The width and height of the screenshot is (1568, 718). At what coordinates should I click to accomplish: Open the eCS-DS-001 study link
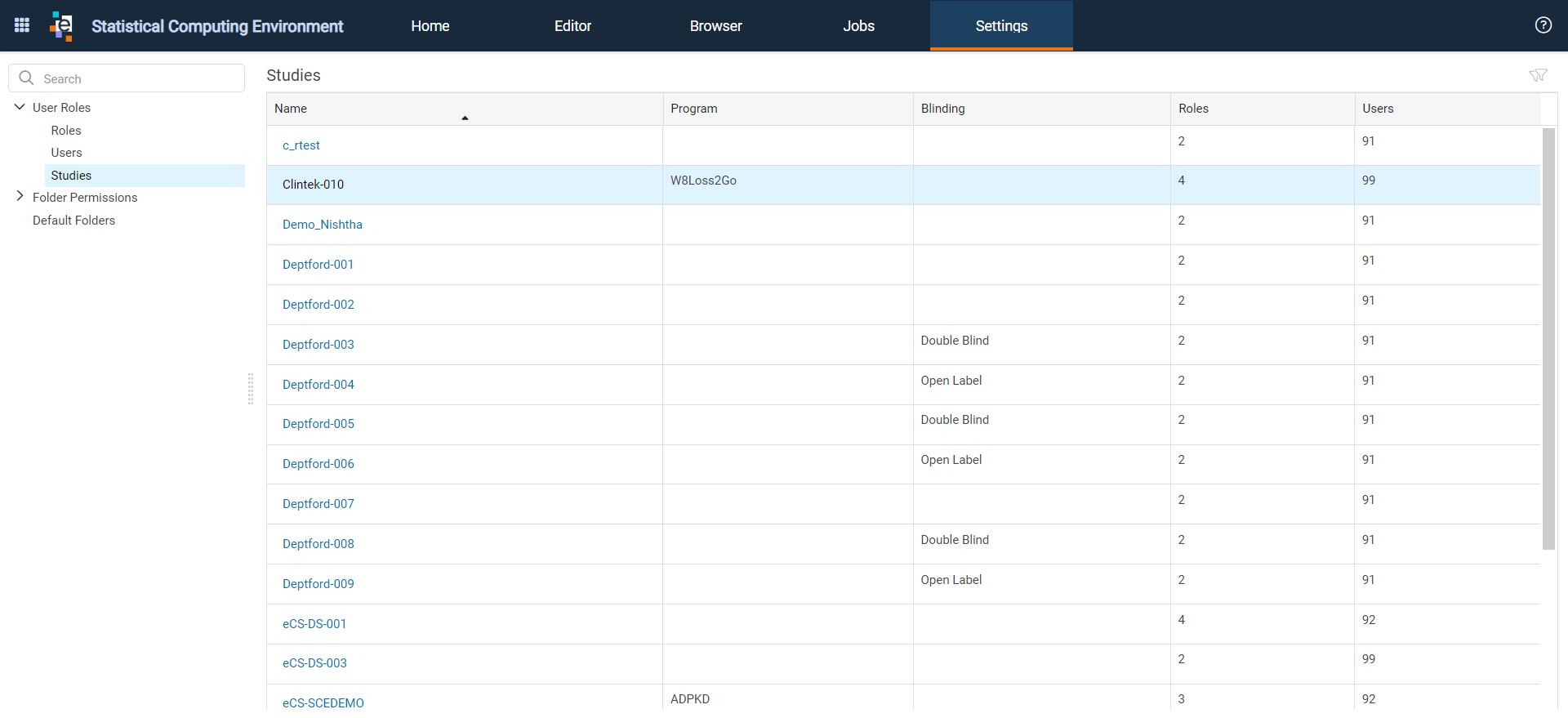click(314, 624)
